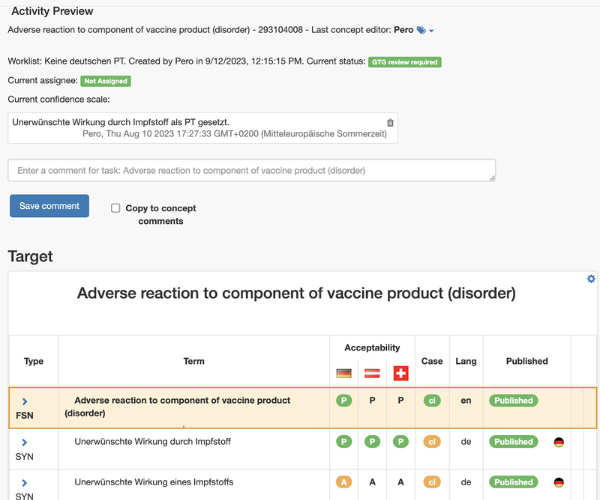The height and width of the screenshot is (500, 600).
Task: Expand the Unerwünschte Wirkung durch Impfstoff row chevron
Action: [24, 442]
